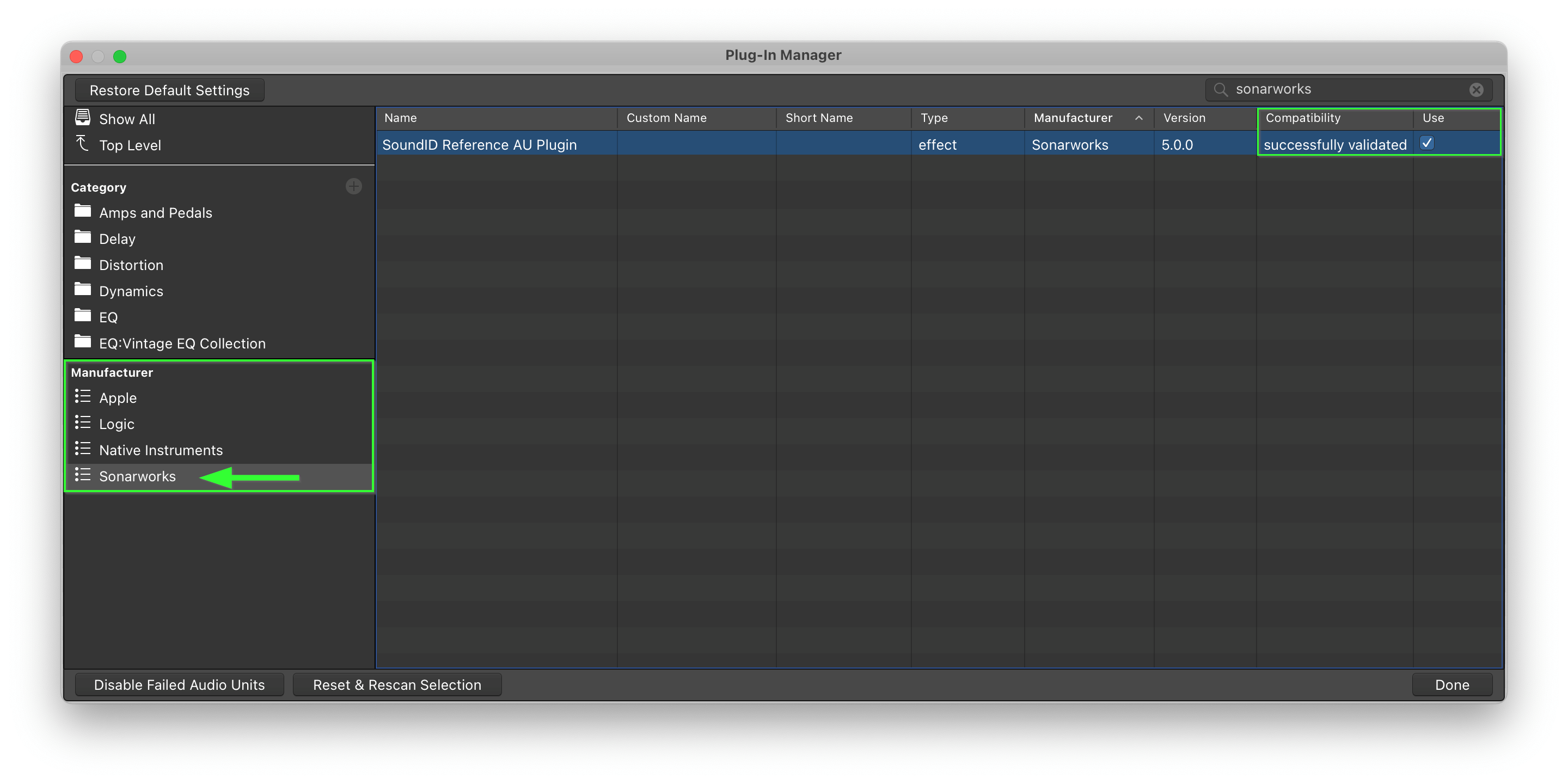Click the Top Level arrow icon
Viewport: 1568px width, 784px height.
click(x=83, y=144)
